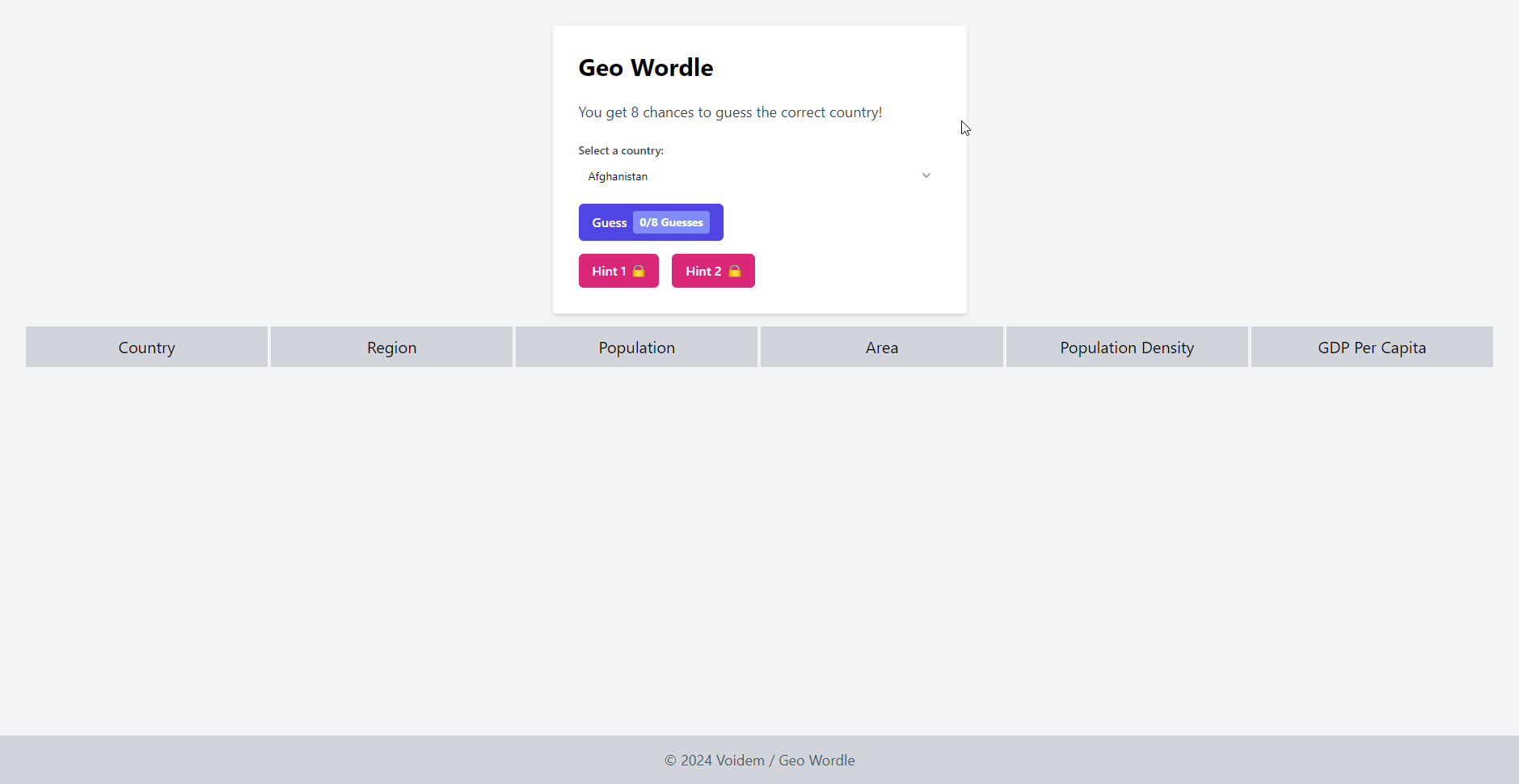Click the 0/8 Guesses counter badge
The width and height of the screenshot is (1519, 784).
[x=671, y=222]
